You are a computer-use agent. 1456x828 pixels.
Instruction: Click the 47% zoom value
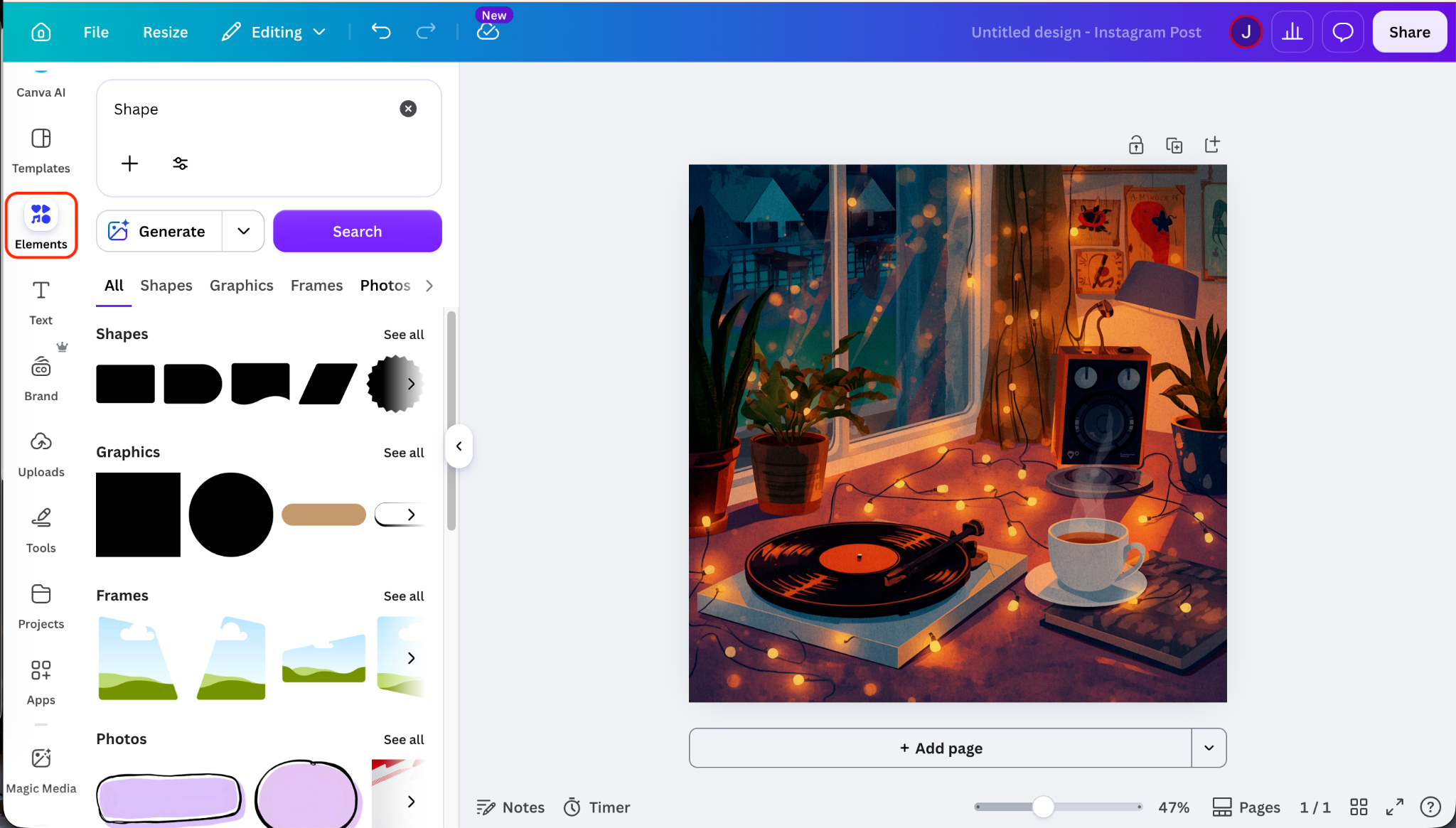tap(1174, 807)
